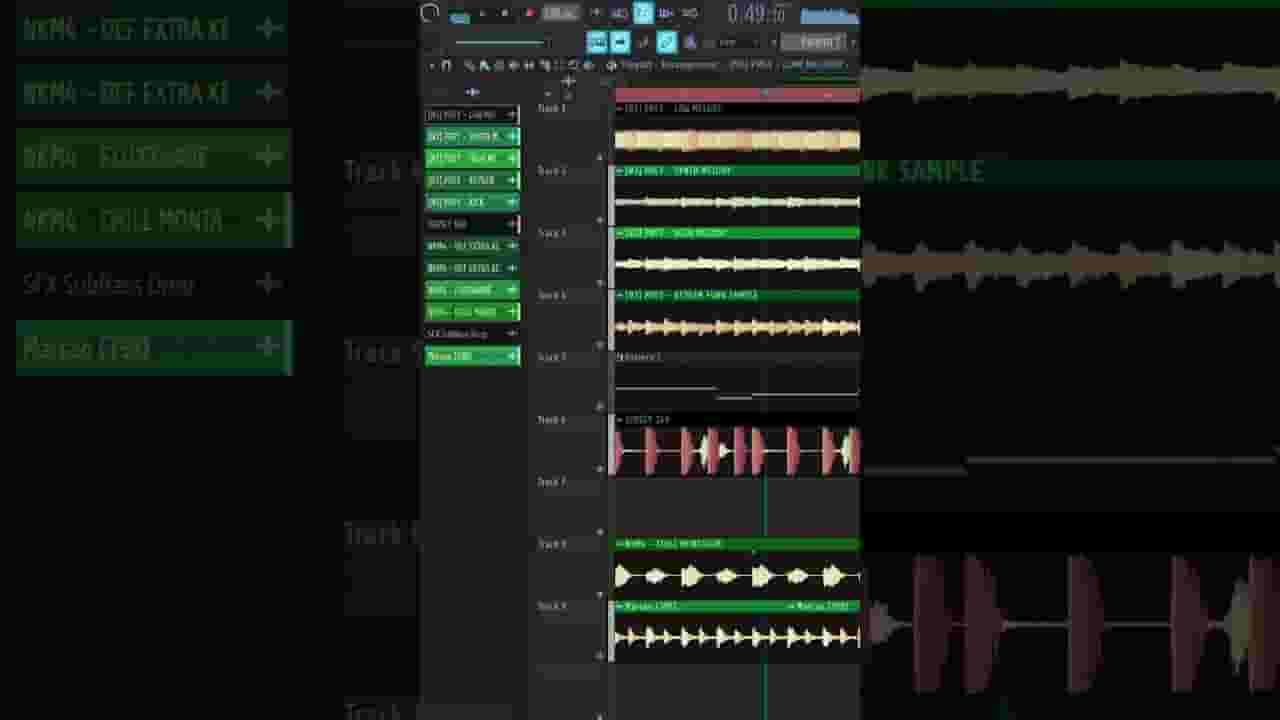Select the Track 6 header label
The width and height of the screenshot is (1280, 720).
(x=552, y=420)
